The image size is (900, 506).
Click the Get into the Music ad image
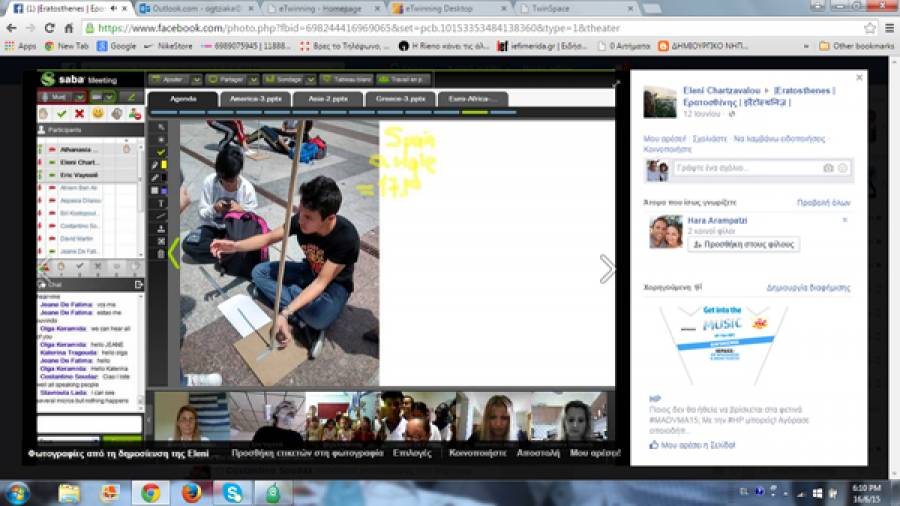pos(722,340)
